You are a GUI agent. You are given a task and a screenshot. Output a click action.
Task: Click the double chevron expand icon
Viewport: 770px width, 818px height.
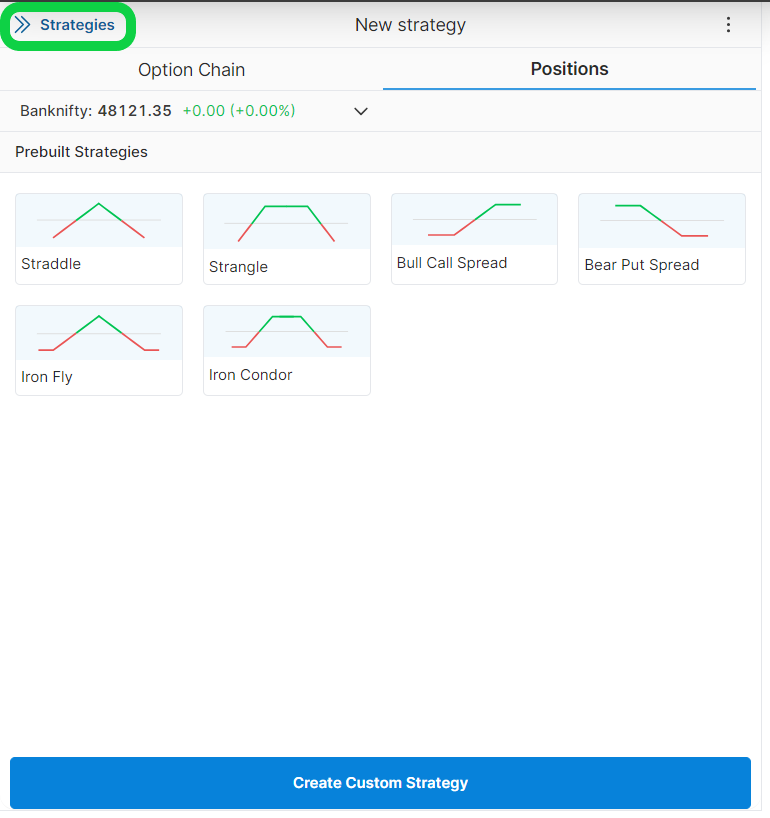[x=22, y=25]
